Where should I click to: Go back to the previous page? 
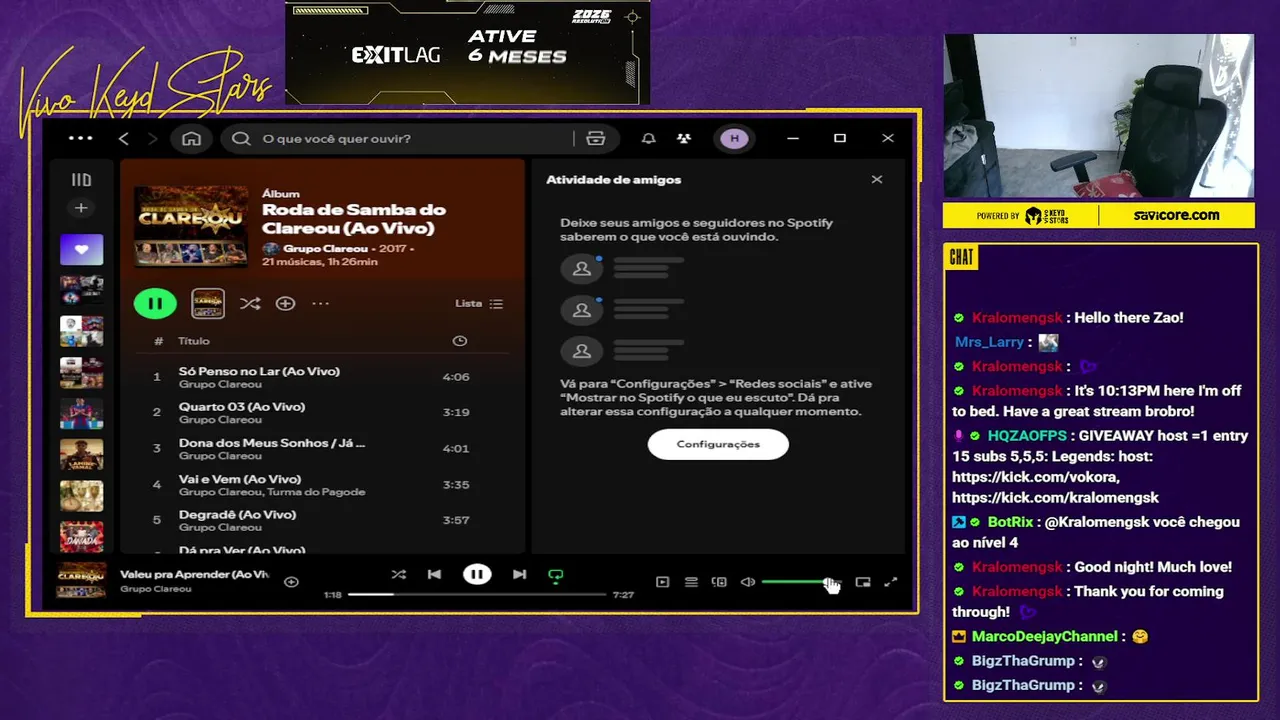coord(124,139)
